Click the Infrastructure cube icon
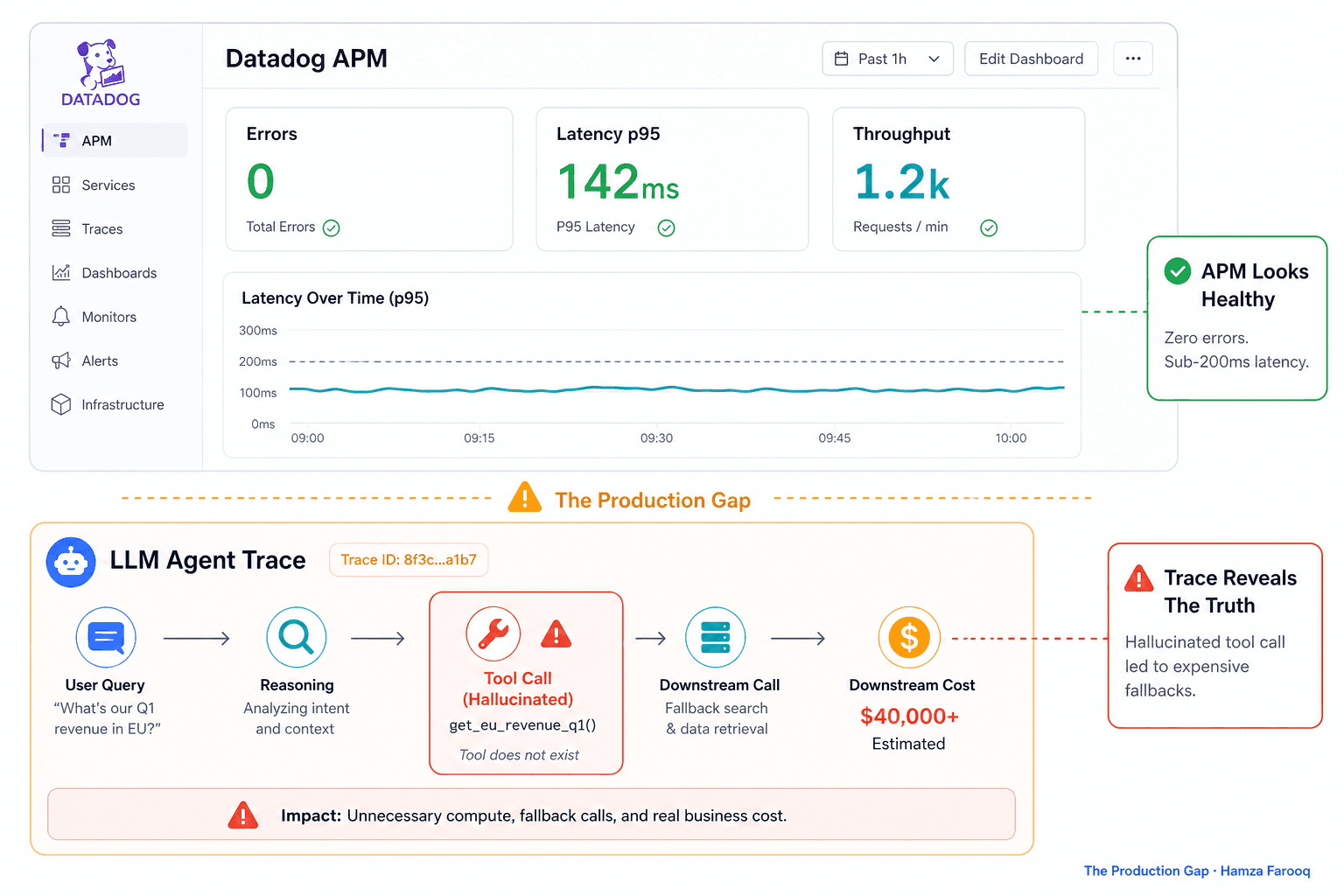 (61, 404)
